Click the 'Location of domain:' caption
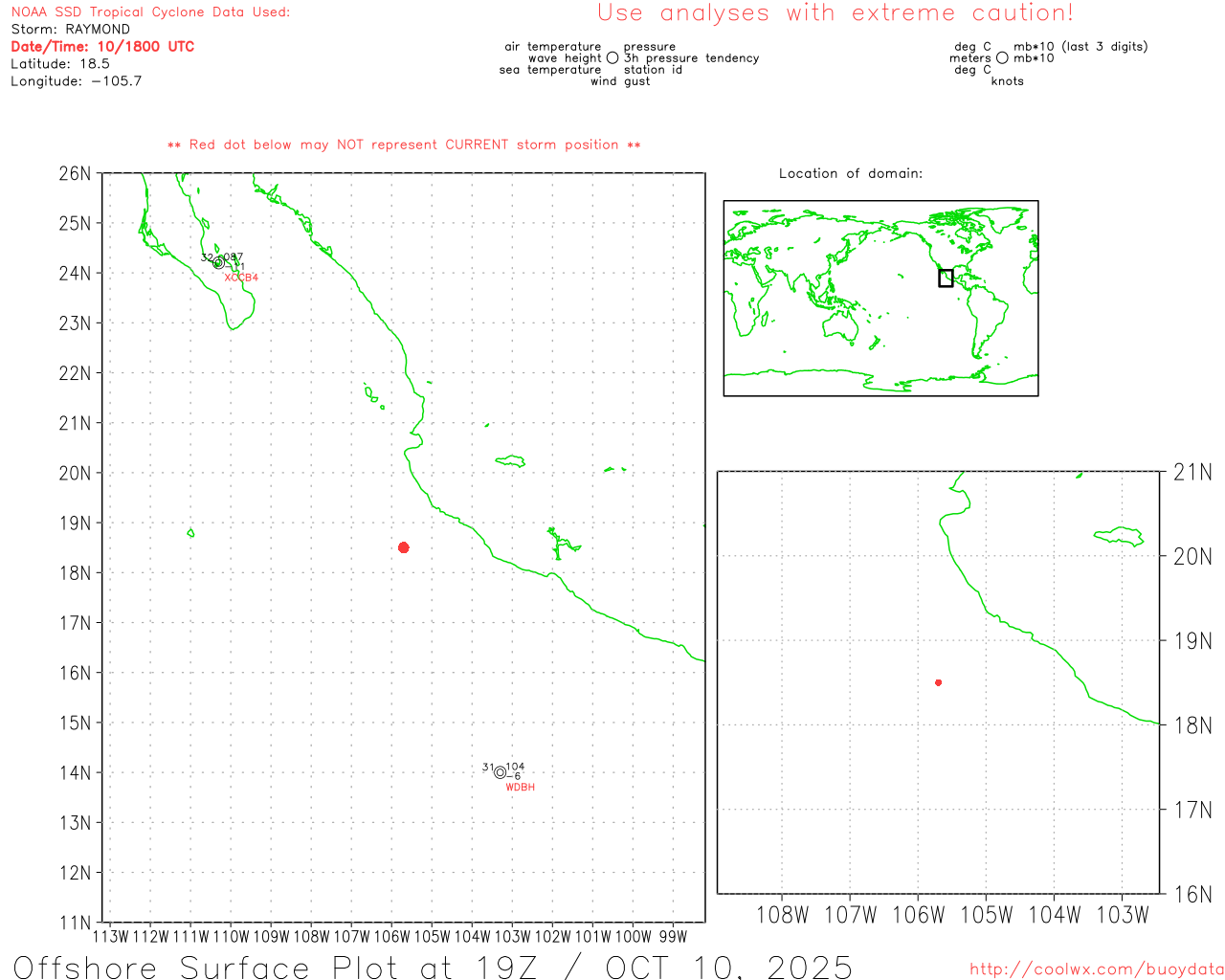Viewport: 1225px width, 980px height. pyautogui.click(x=850, y=173)
